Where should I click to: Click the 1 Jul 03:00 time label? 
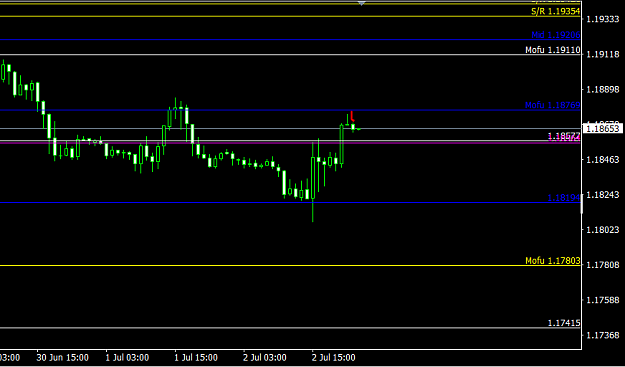tap(128, 357)
